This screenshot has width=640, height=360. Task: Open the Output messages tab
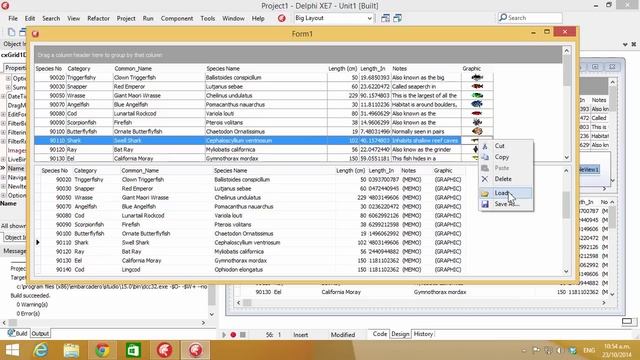tap(40, 333)
